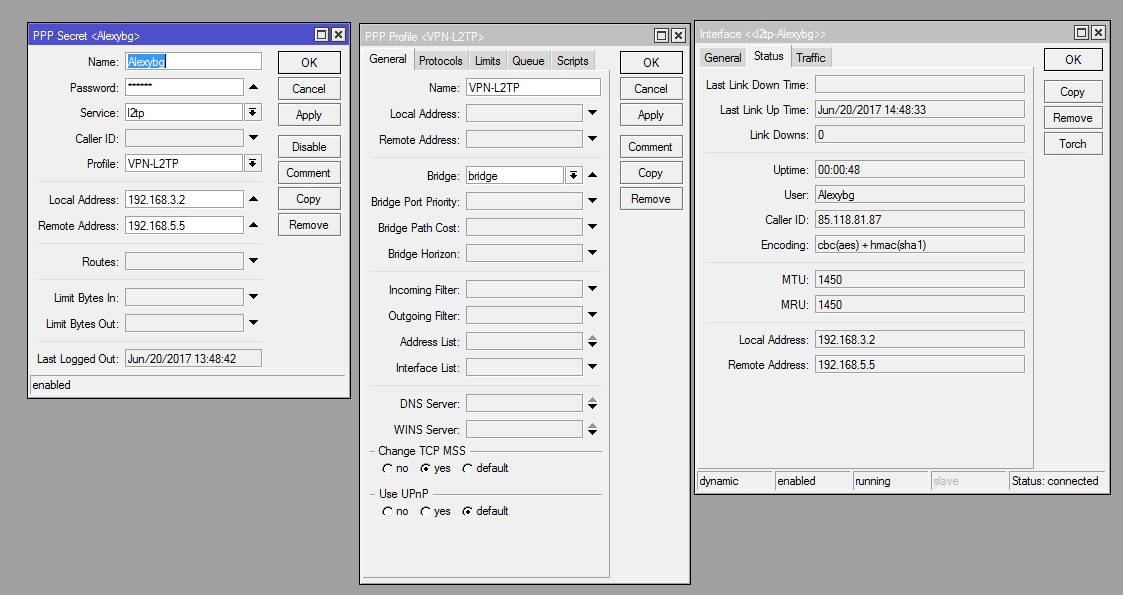Click the Address List up-down arrows
The image size is (1123, 595).
[x=592, y=342]
